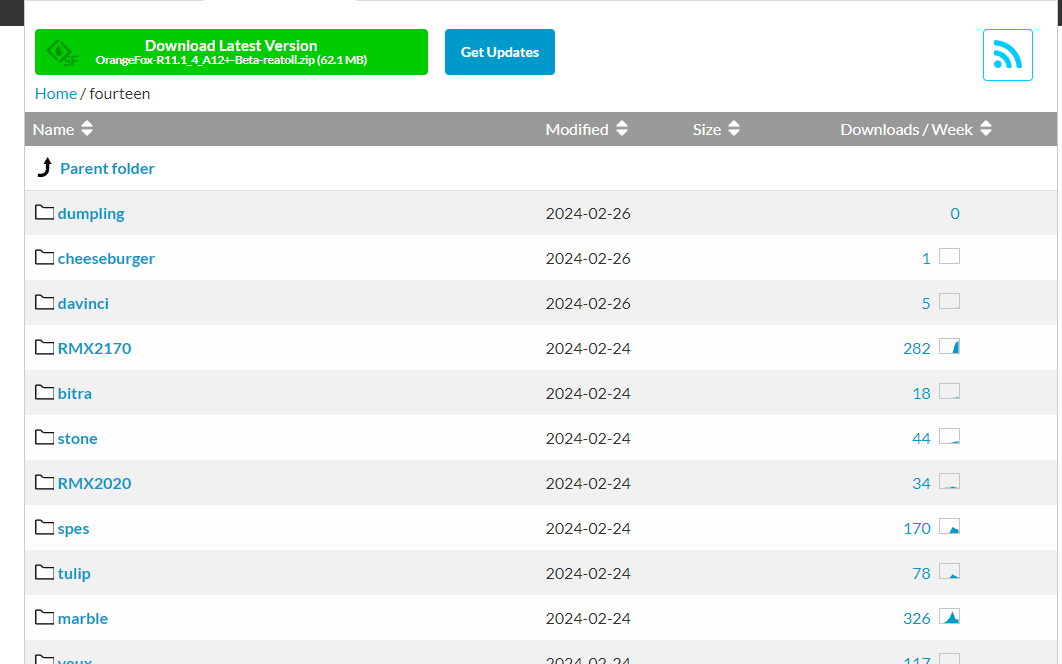Open the stone folder link
The image size is (1062, 664).
point(77,438)
